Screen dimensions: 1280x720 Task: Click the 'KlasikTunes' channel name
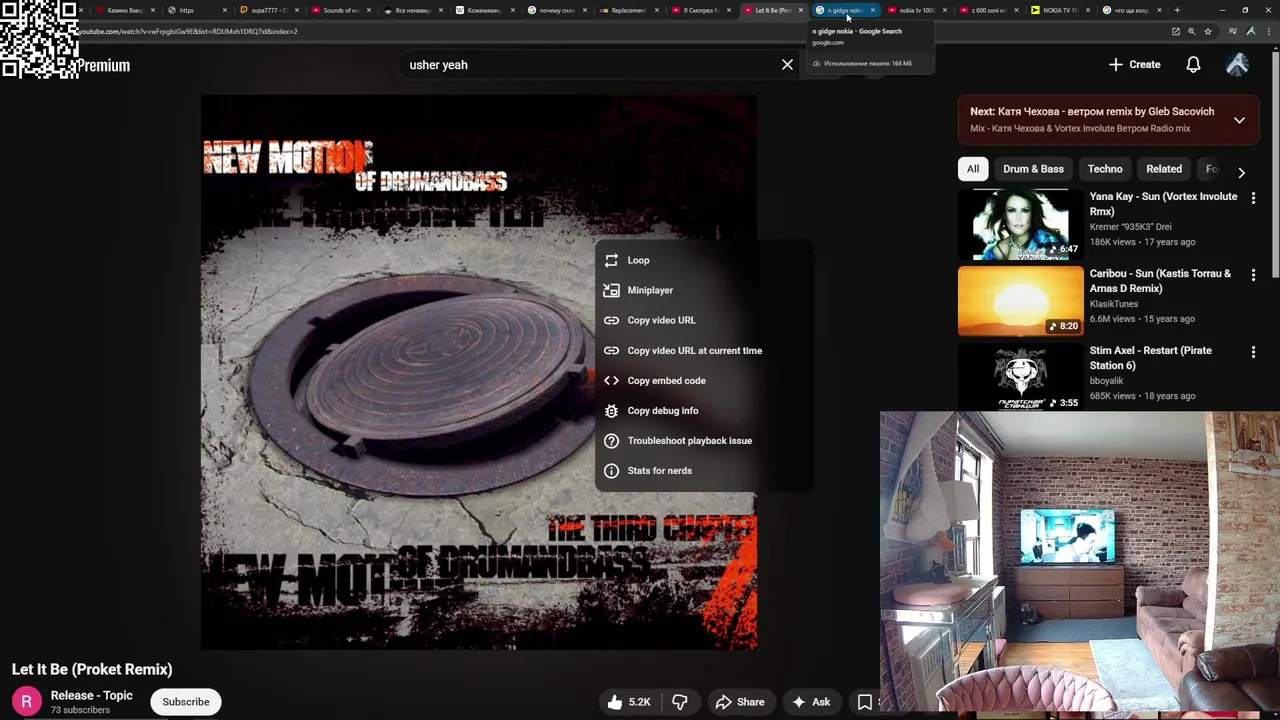click(1114, 304)
